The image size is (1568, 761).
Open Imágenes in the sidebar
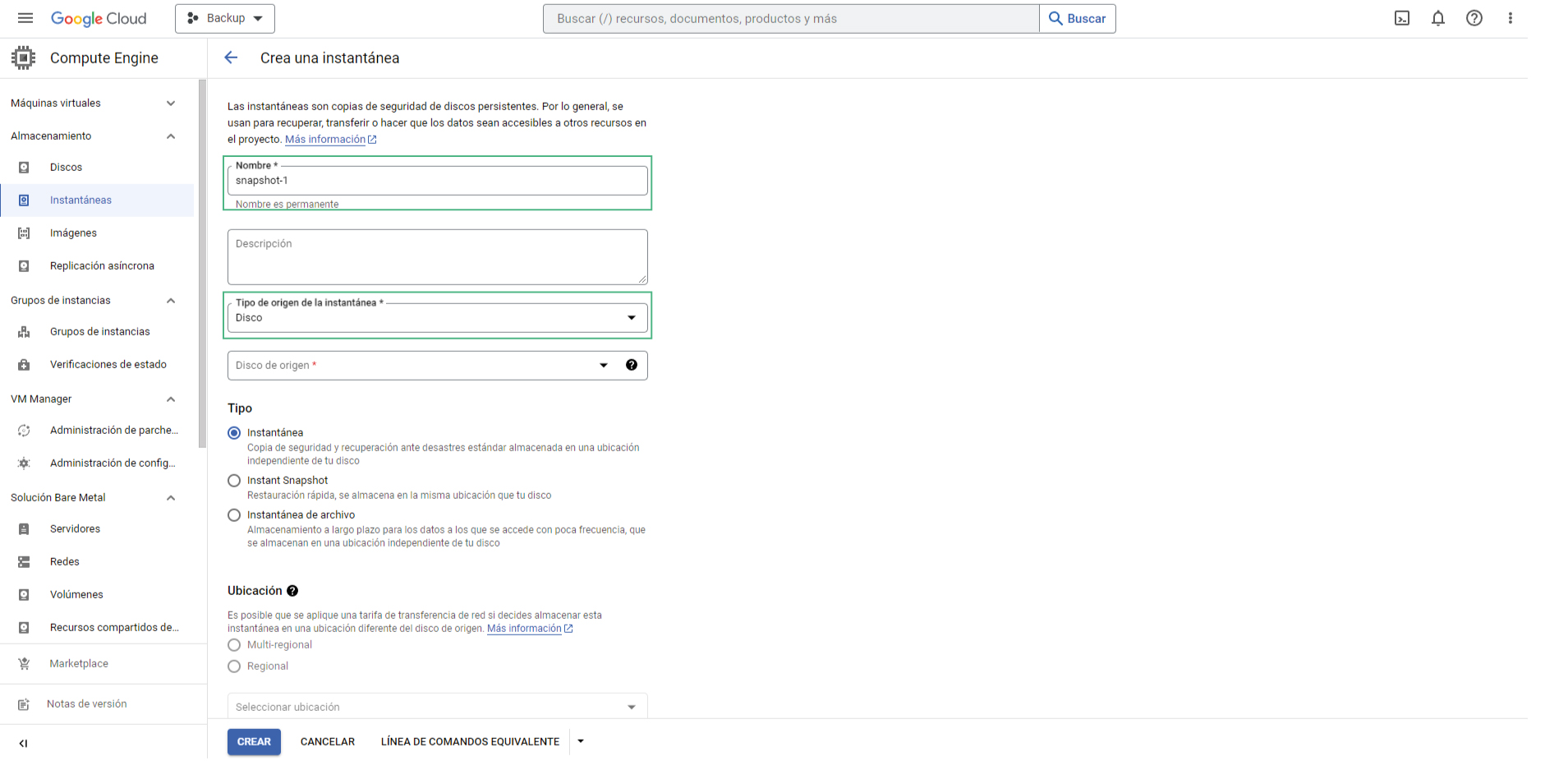tap(73, 233)
